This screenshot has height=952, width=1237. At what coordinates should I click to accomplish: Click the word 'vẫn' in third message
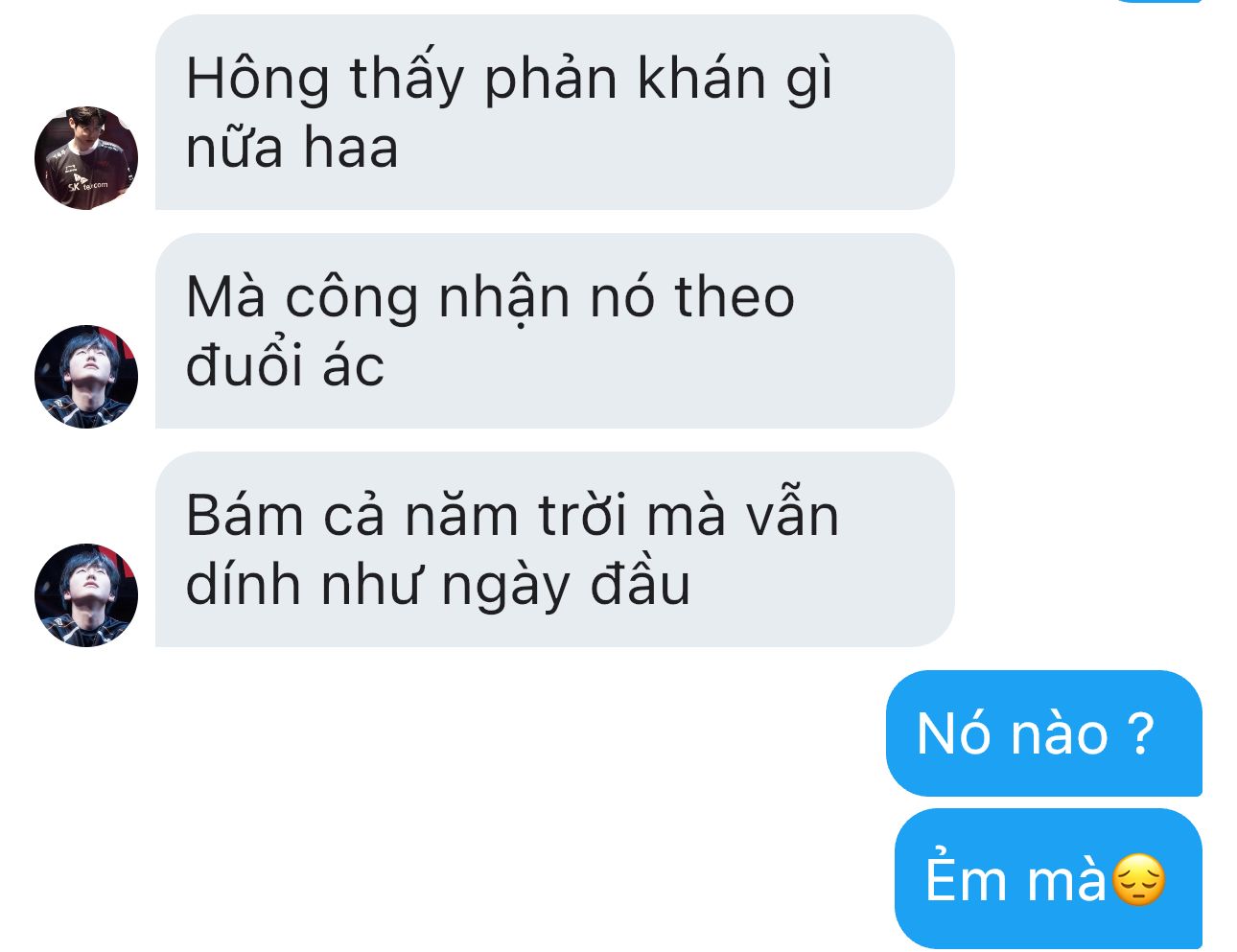pos(792,514)
